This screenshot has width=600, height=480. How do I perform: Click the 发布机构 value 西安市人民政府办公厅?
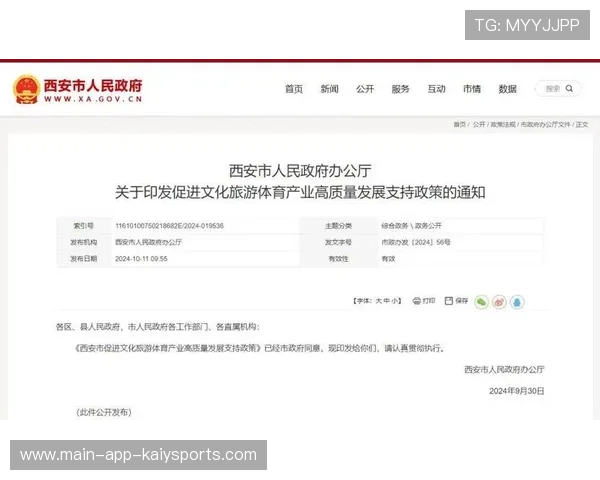(x=148, y=242)
